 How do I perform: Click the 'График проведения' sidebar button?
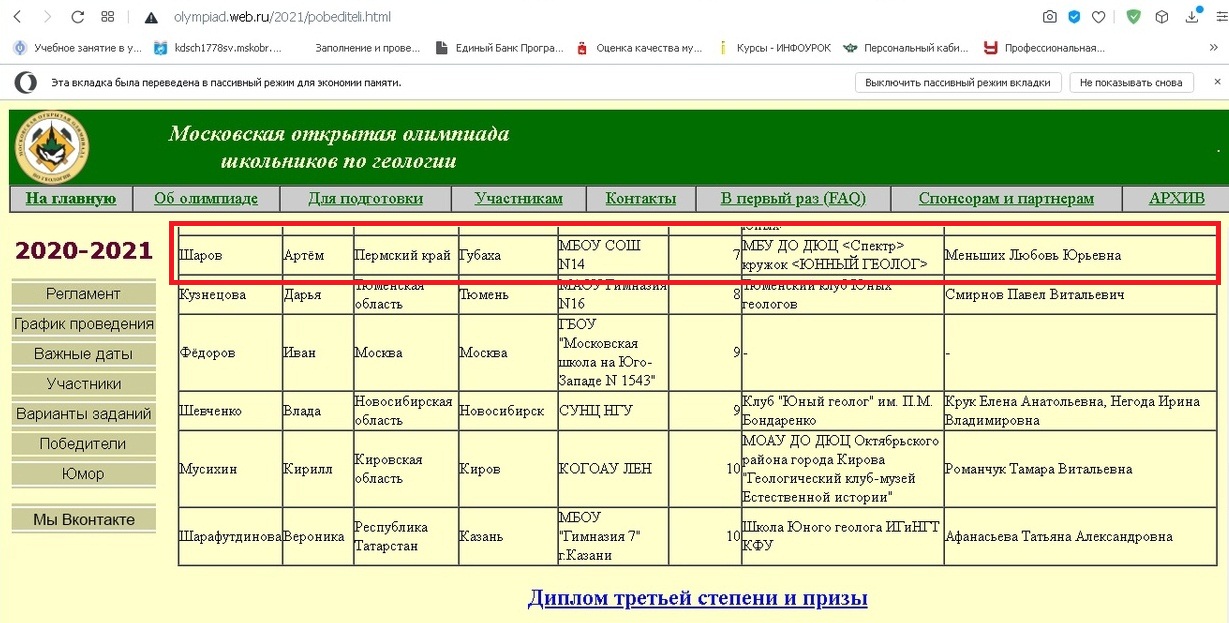click(83, 324)
